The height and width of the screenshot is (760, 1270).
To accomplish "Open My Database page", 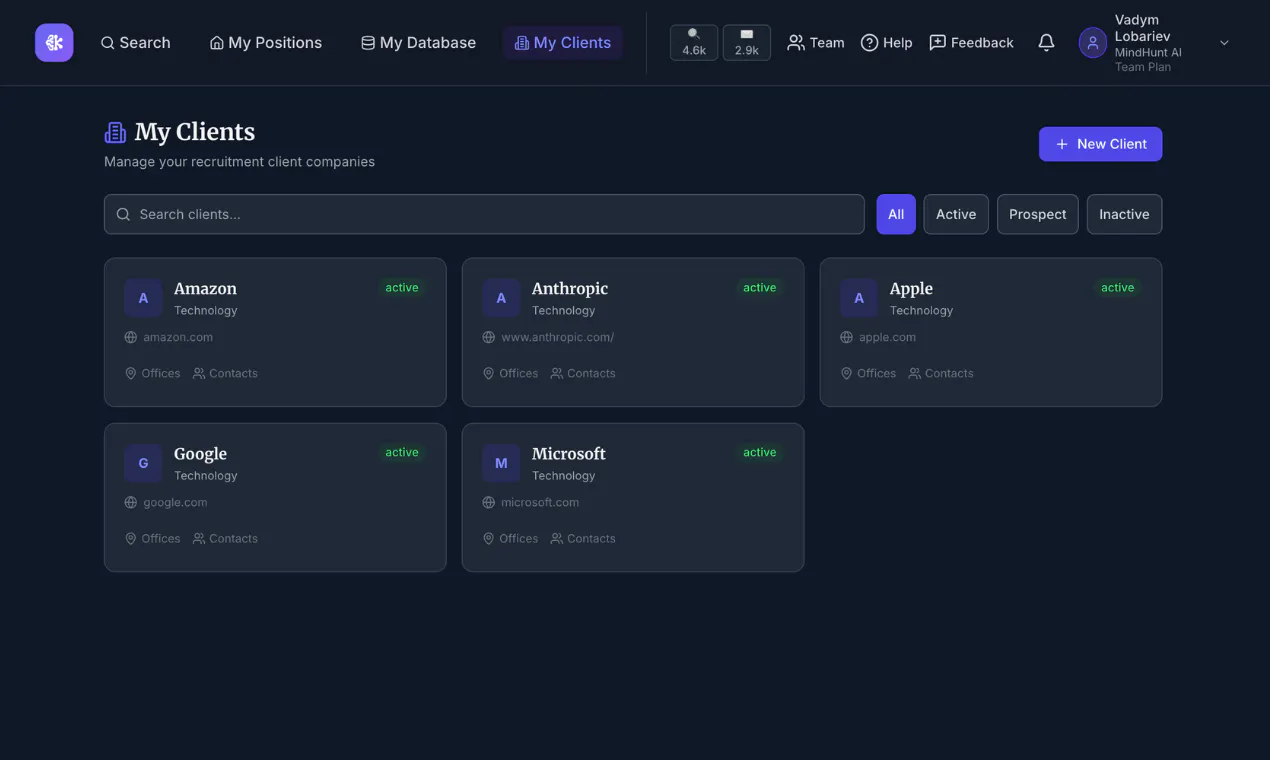I will tap(418, 43).
